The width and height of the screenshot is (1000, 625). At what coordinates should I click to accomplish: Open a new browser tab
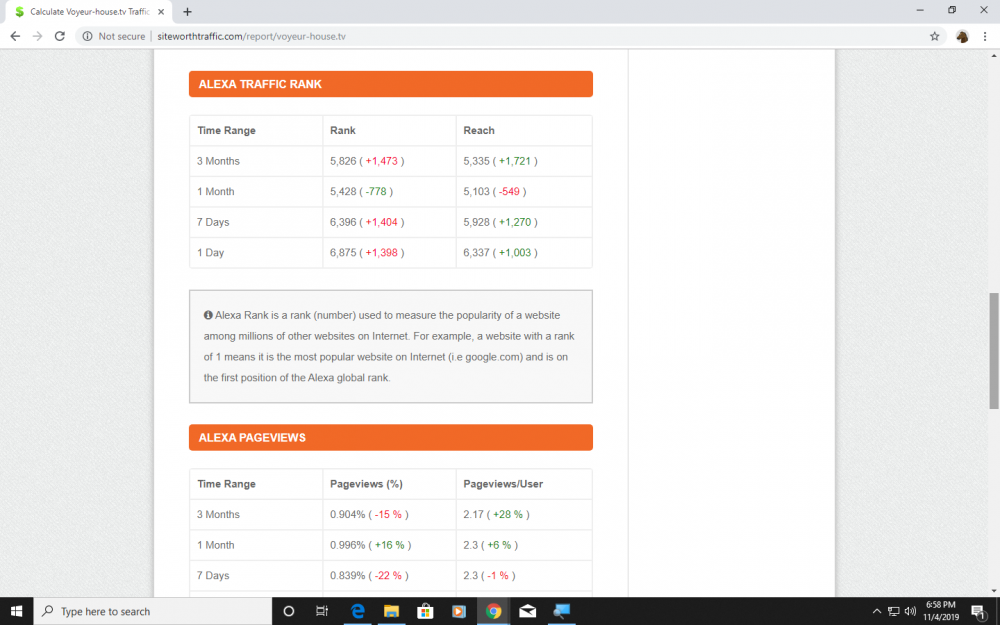pyautogui.click(x=187, y=11)
